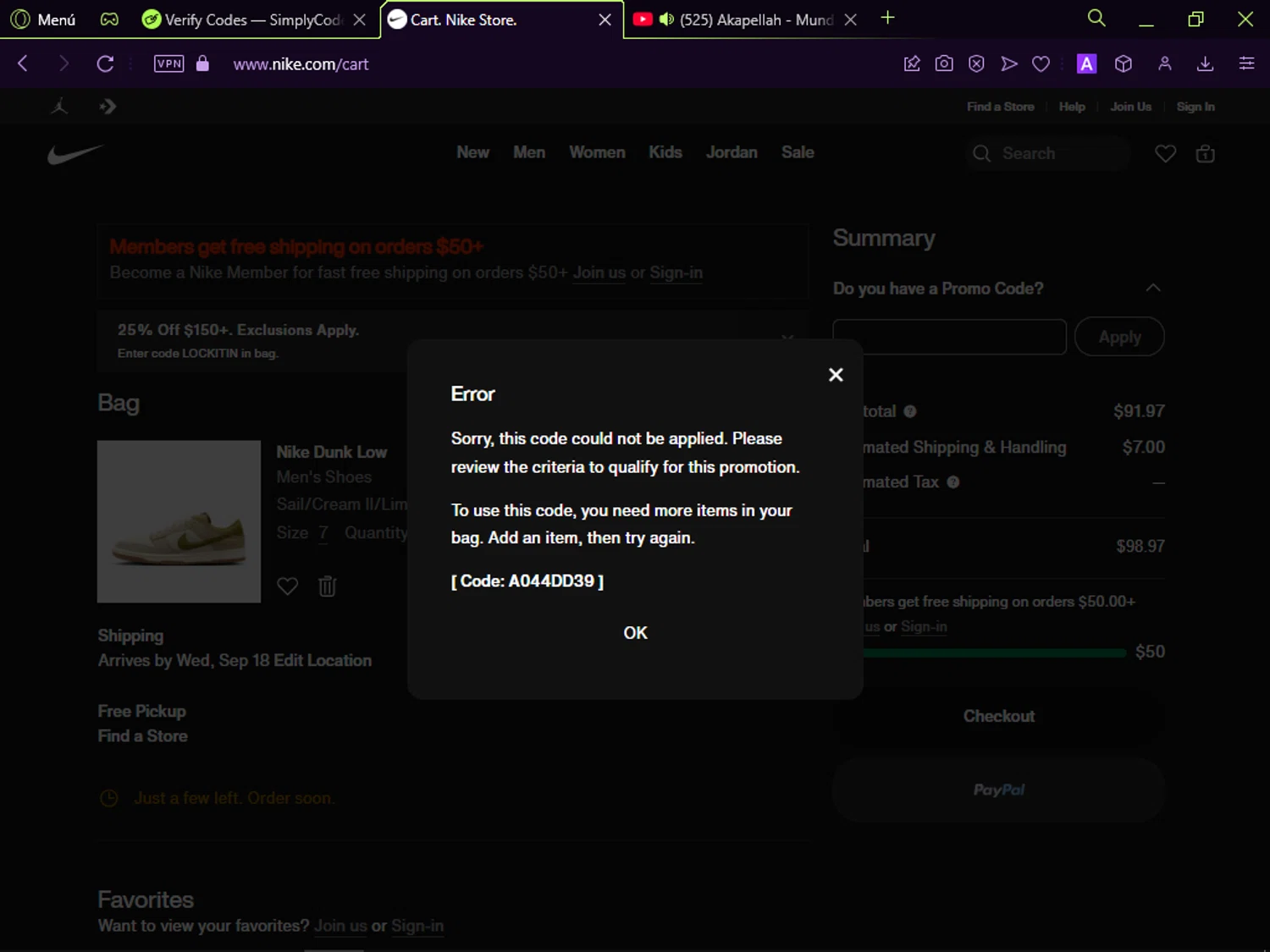Proceed with Checkout button
Screen dimensions: 1270x952
(x=999, y=717)
